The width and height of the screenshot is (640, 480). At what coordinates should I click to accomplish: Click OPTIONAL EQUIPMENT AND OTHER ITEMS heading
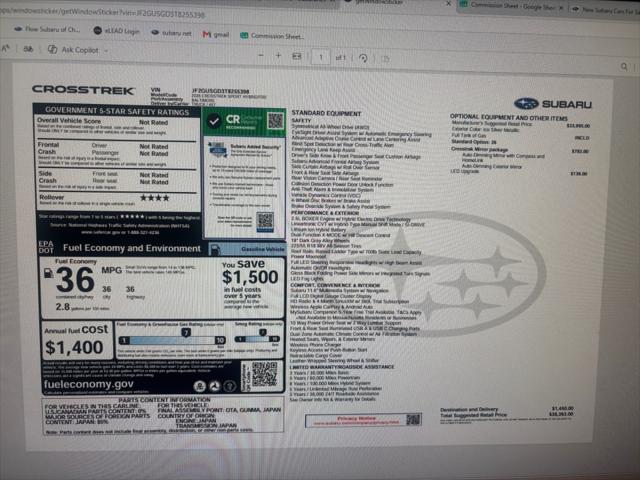[509, 118]
